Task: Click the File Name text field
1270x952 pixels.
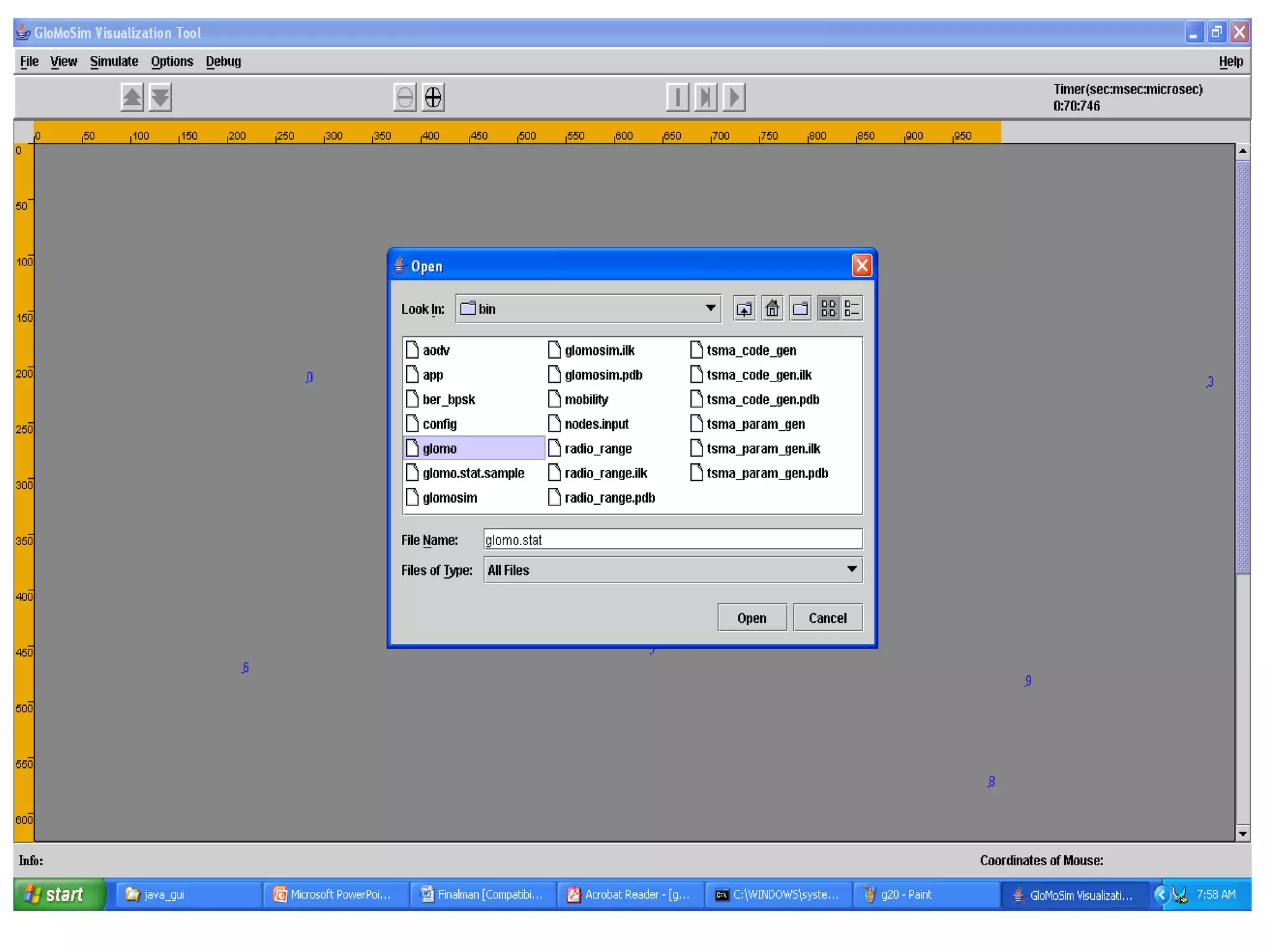Action: 672,540
